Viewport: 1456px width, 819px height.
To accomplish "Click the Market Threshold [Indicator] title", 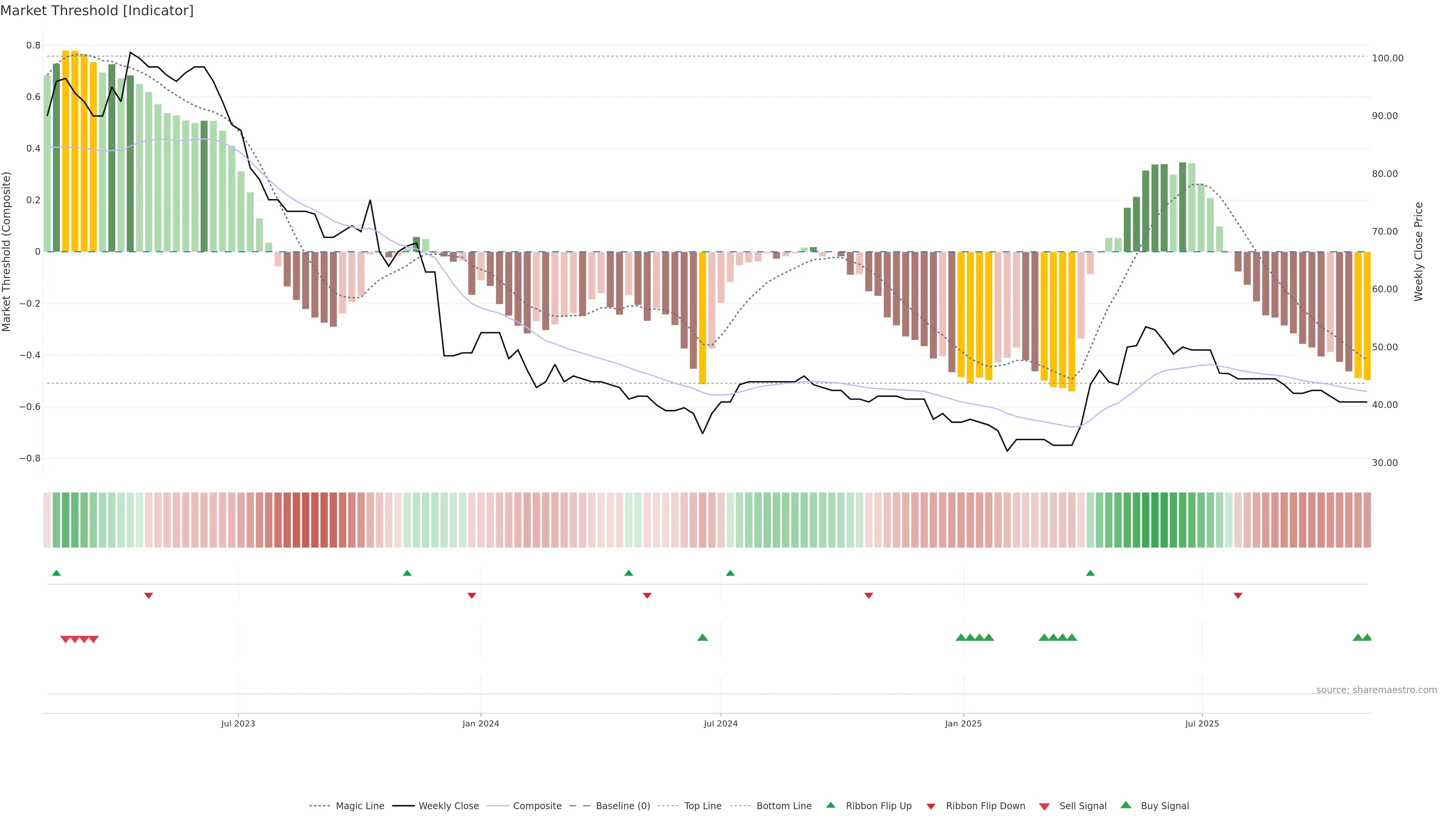I will point(97,11).
